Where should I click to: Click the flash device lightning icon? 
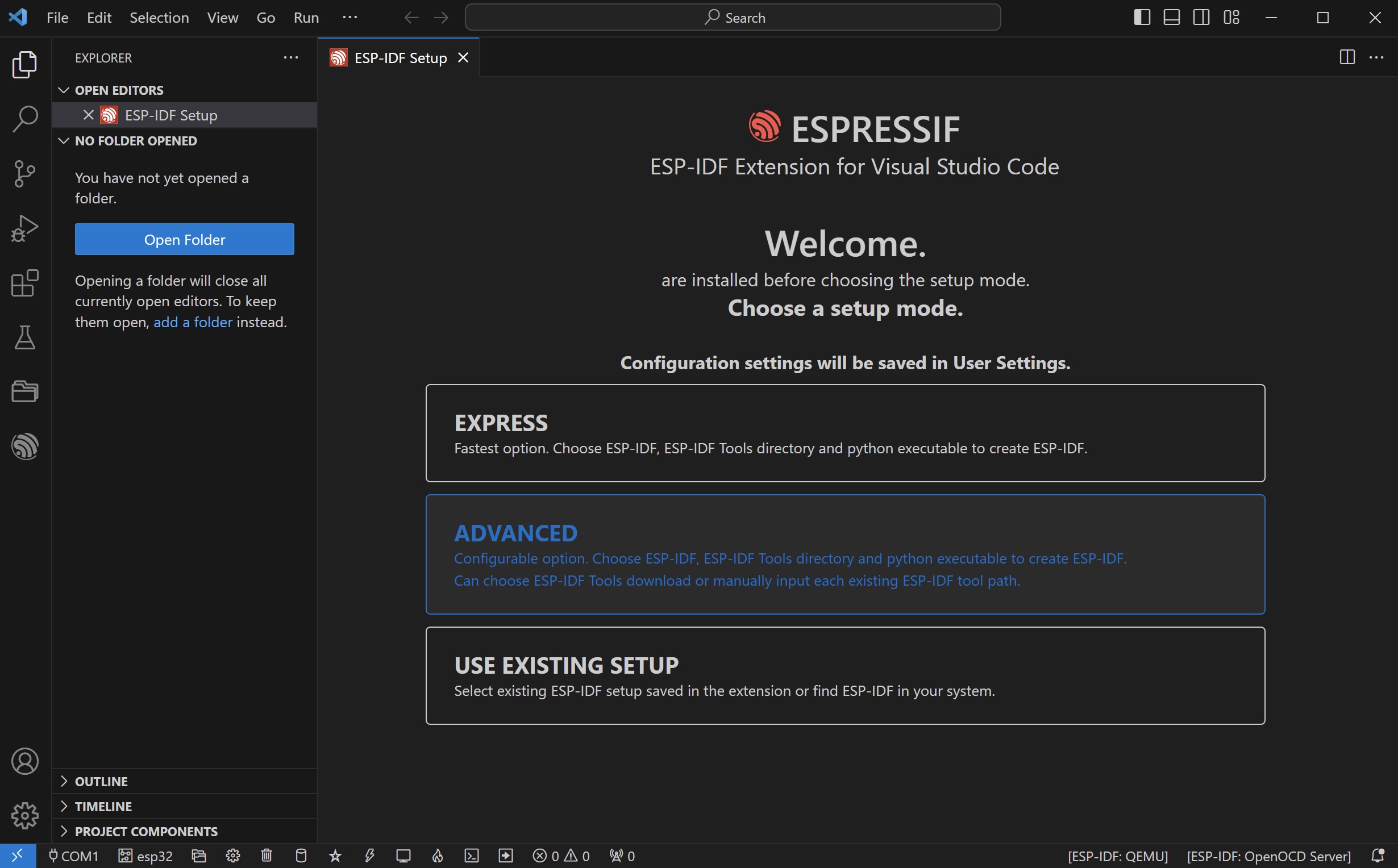(370, 856)
